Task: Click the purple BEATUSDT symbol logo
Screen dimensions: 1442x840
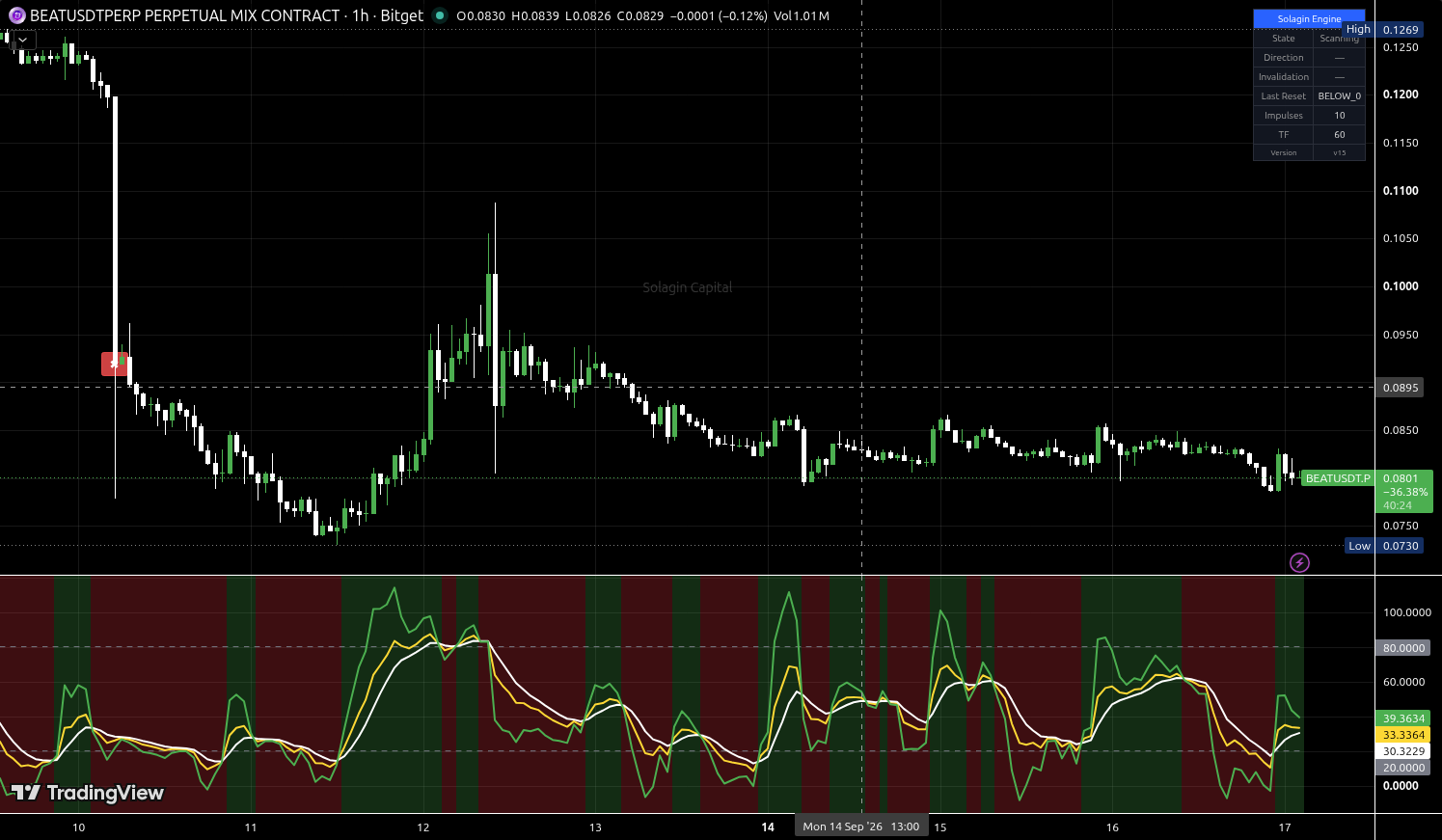Action: point(17,15)
